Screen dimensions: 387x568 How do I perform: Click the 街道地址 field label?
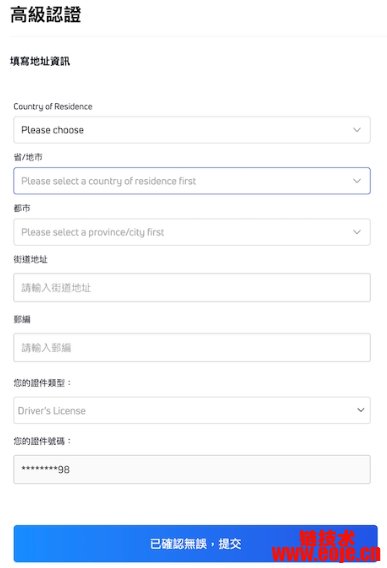(30, 259)
